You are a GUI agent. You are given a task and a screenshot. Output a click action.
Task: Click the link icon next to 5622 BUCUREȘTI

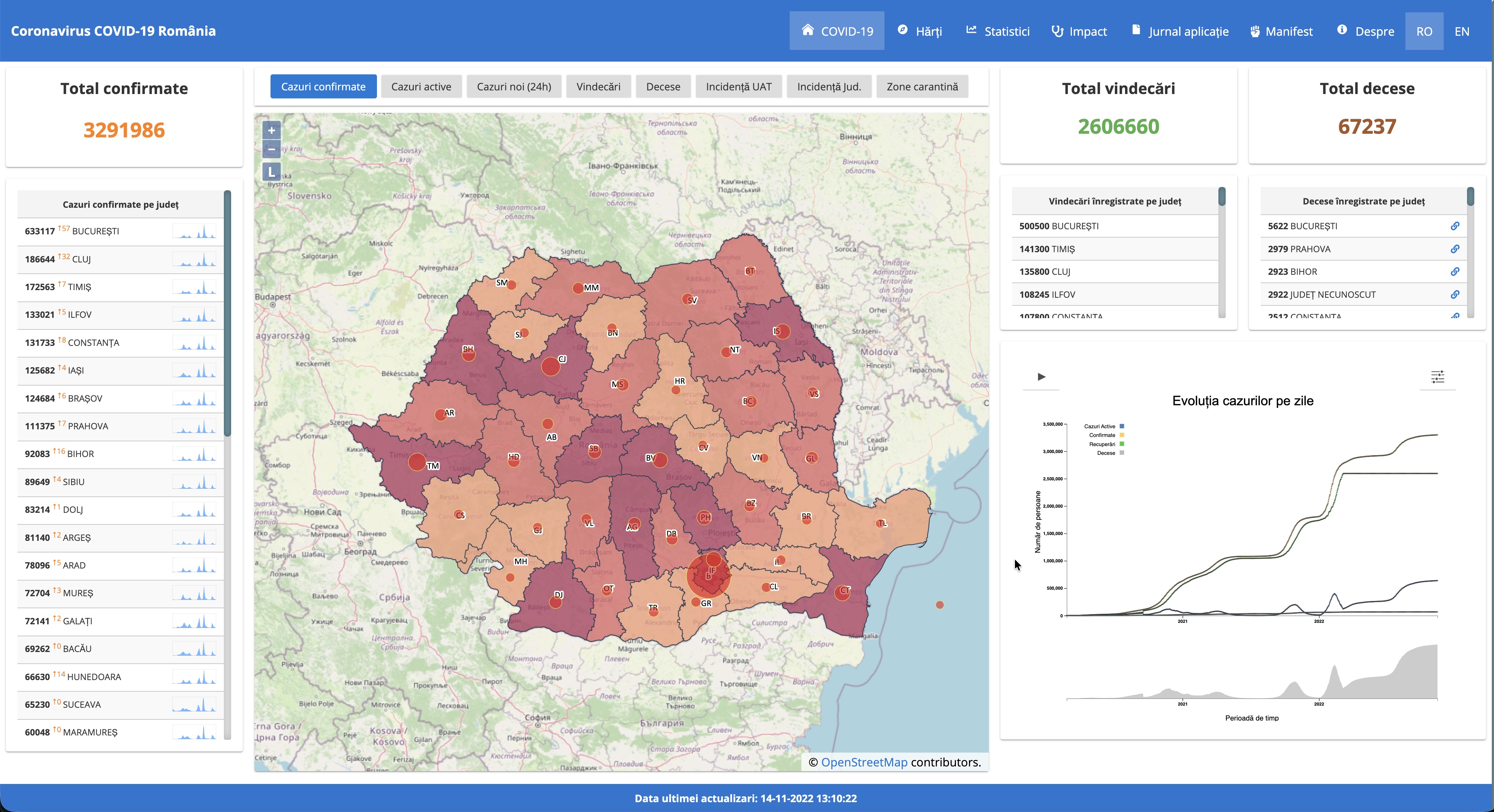[x=1455, y=226]
